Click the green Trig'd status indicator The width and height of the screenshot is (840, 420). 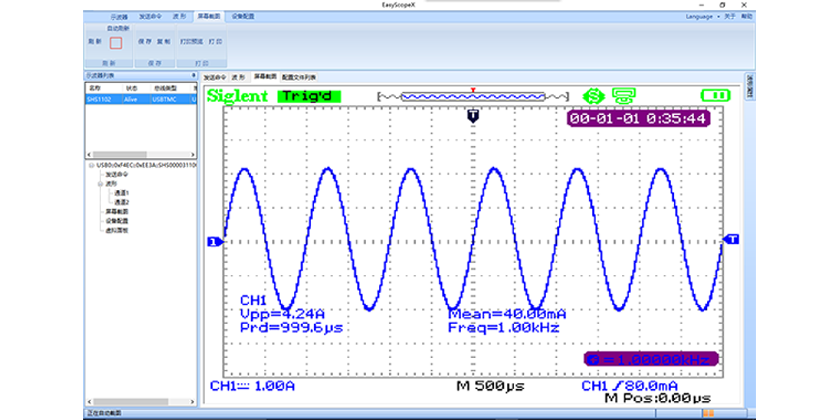pyautogui.click(x=309, y=96)
